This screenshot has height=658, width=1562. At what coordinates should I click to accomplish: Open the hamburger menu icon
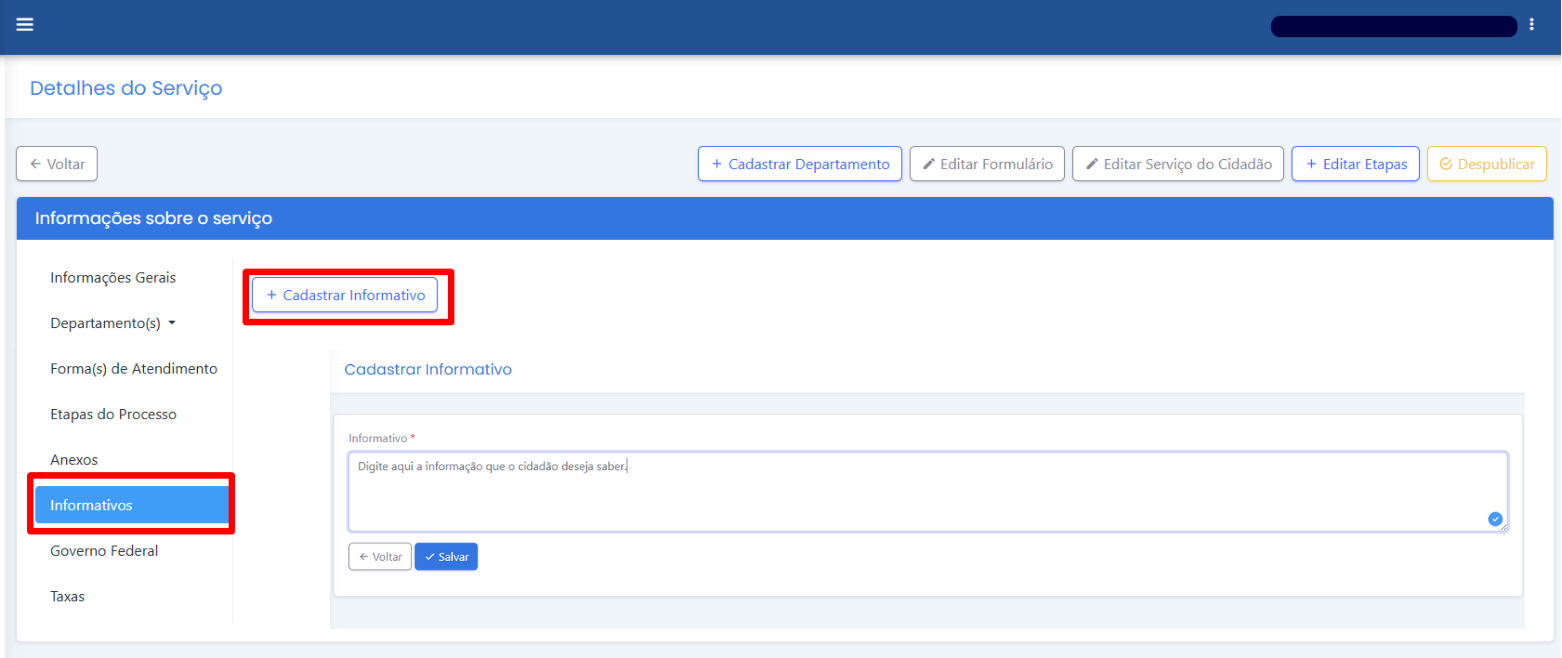tap(25, 25)
